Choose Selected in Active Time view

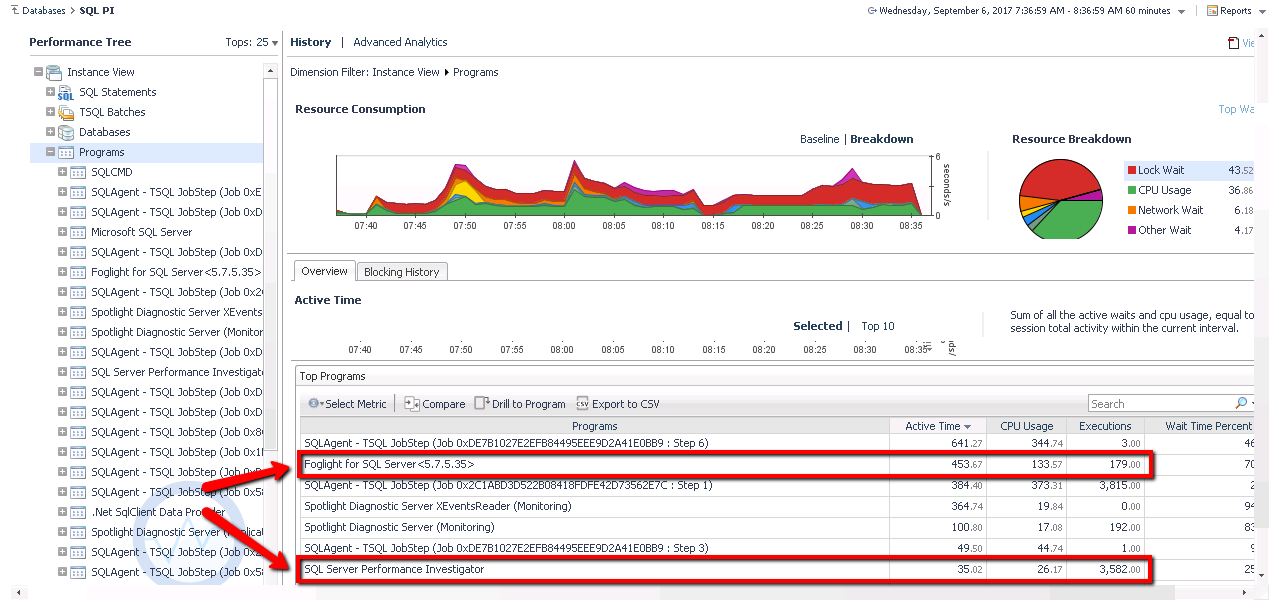click(817, 326)
